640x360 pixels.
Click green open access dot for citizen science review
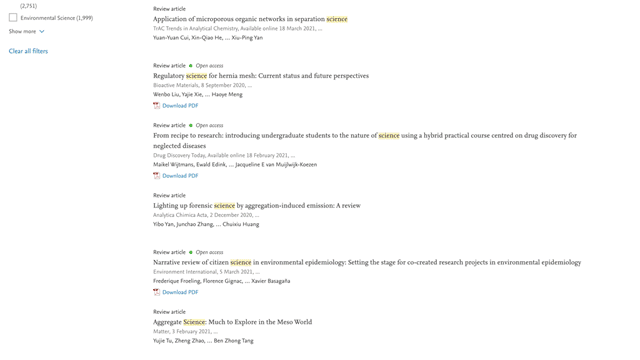click(191, 252)
